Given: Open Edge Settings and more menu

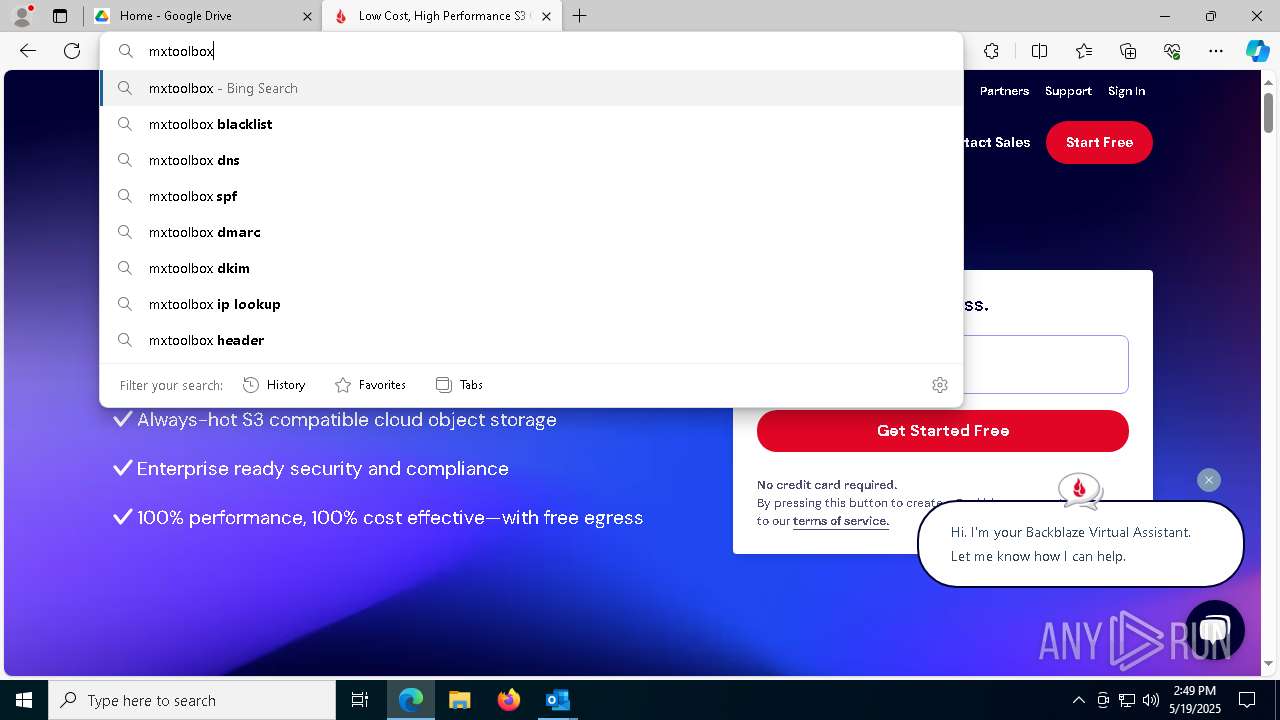Looking at the screenshot, I should coord(1216,51).
